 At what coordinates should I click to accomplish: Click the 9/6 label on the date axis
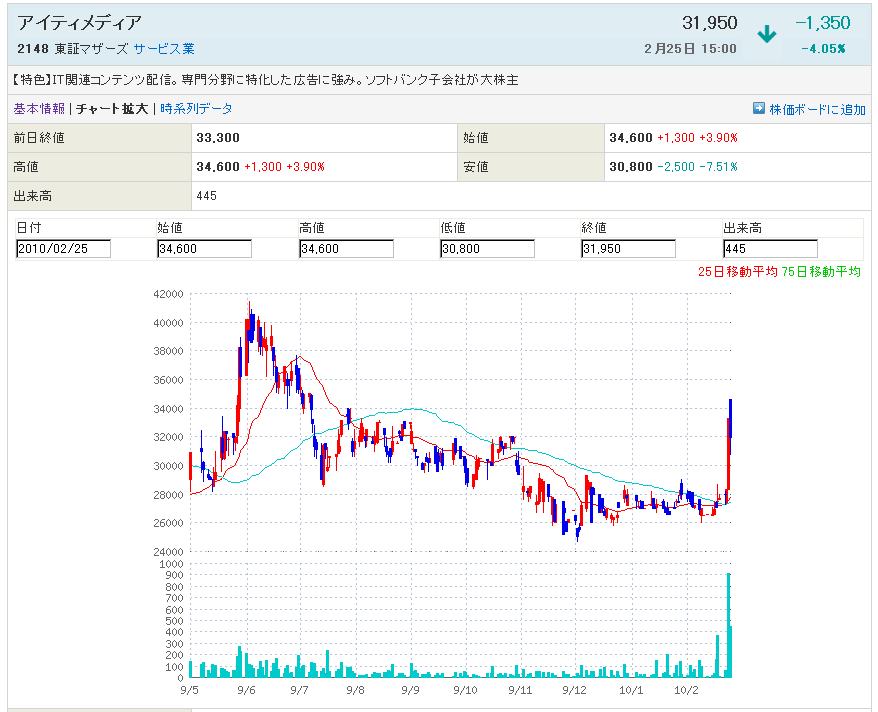(x=245, y=690)
